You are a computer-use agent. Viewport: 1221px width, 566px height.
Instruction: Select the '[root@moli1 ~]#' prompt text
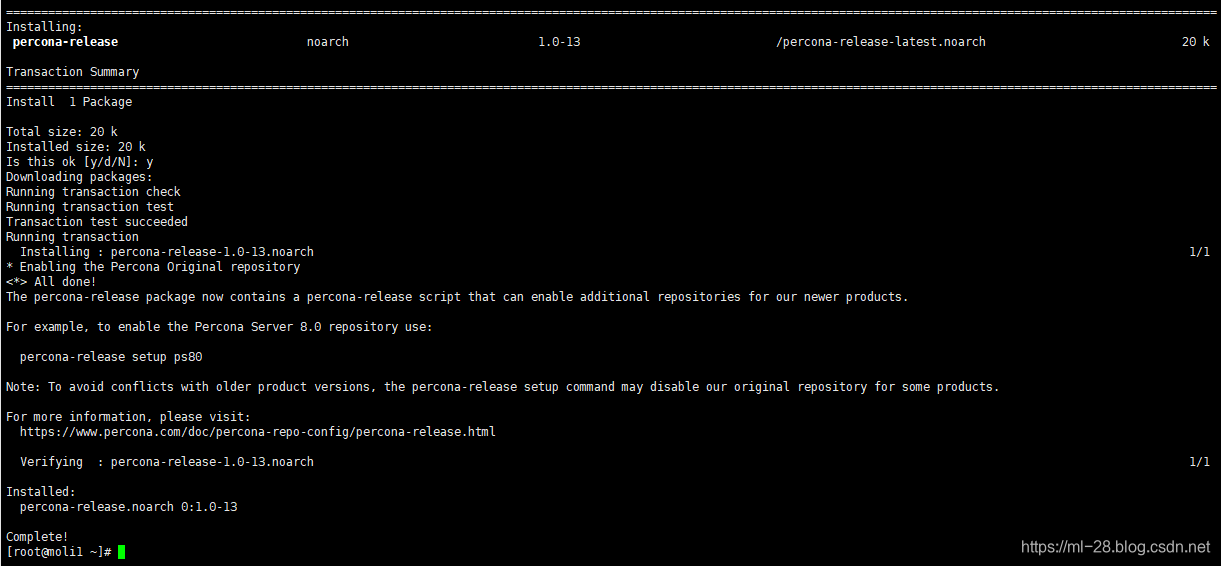coord(58,552)
